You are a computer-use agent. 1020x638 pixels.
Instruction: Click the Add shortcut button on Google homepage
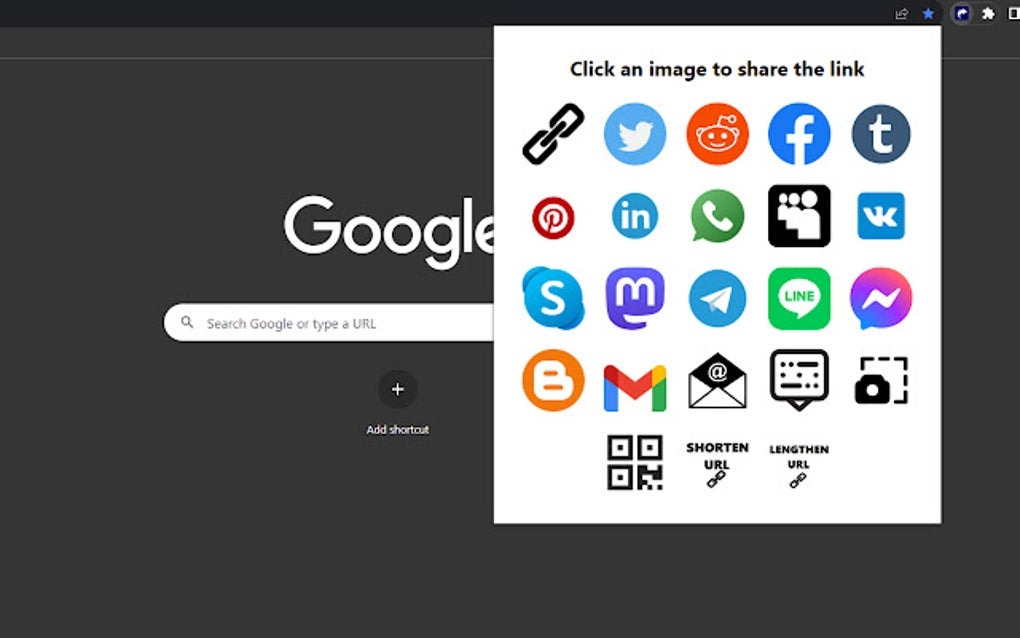(x=397, y=389)
